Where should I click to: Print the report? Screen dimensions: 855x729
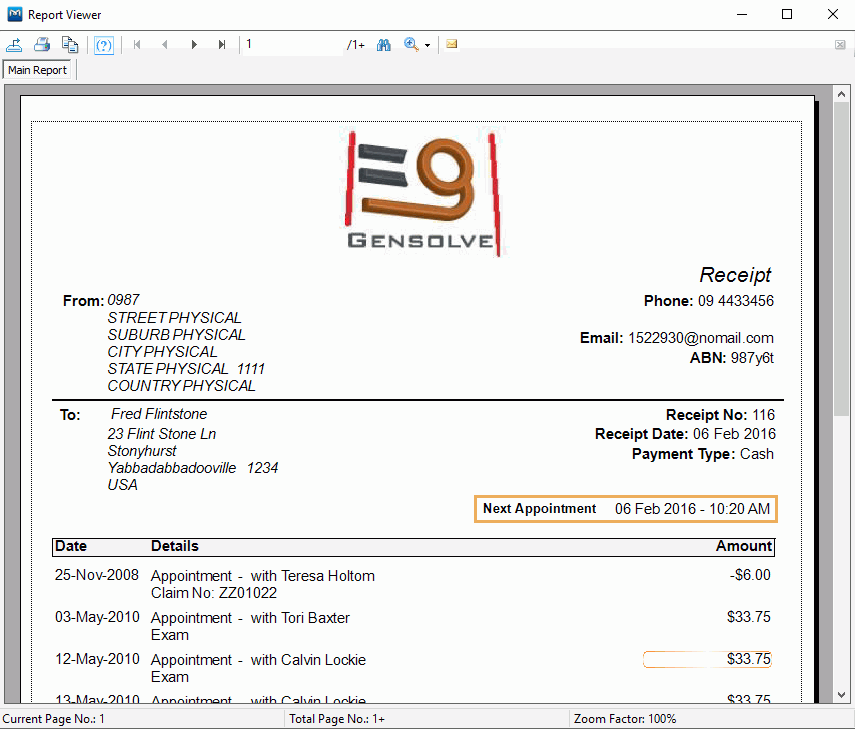(41, 44)
